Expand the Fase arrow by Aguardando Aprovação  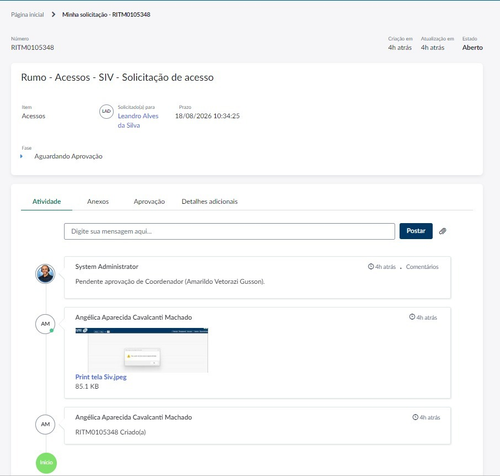(x=21, y=156)
